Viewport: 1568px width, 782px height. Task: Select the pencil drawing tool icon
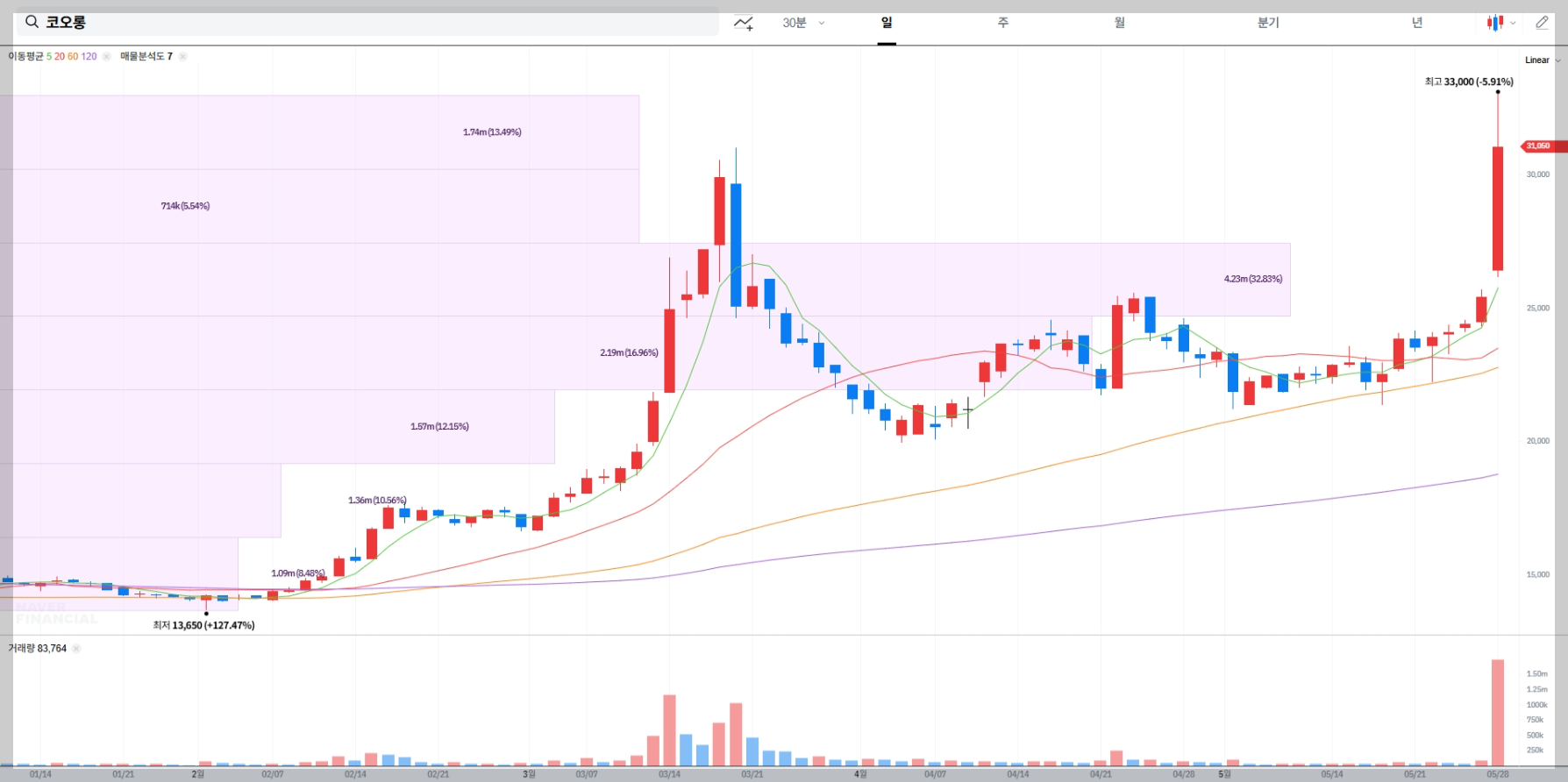pyautogui.click(x=1542, y=23)
